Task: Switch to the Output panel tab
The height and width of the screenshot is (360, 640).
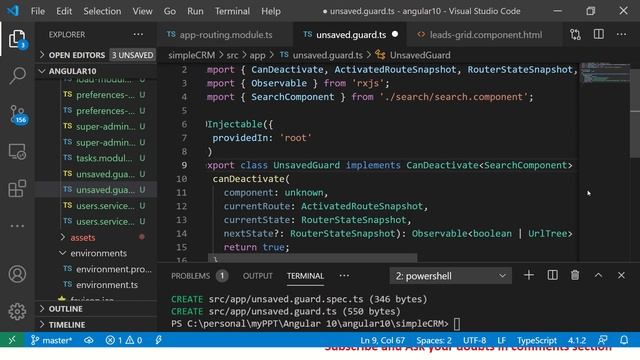Action: coord(257,276)
